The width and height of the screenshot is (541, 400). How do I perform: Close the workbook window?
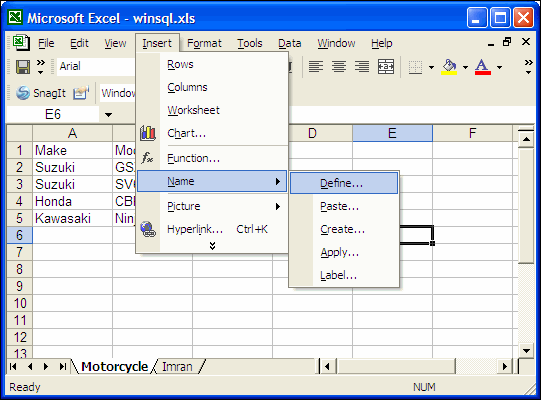526,42
